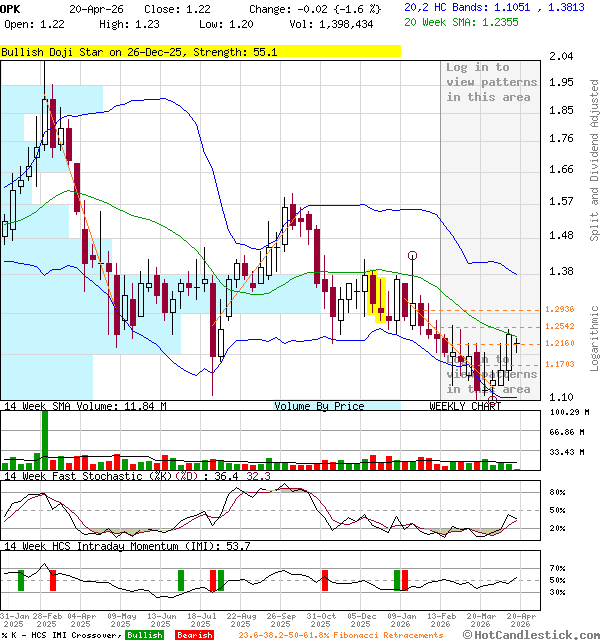Click the green Bullish legend box
Screen dimensions: 600x640
click(x=144, y=635)
